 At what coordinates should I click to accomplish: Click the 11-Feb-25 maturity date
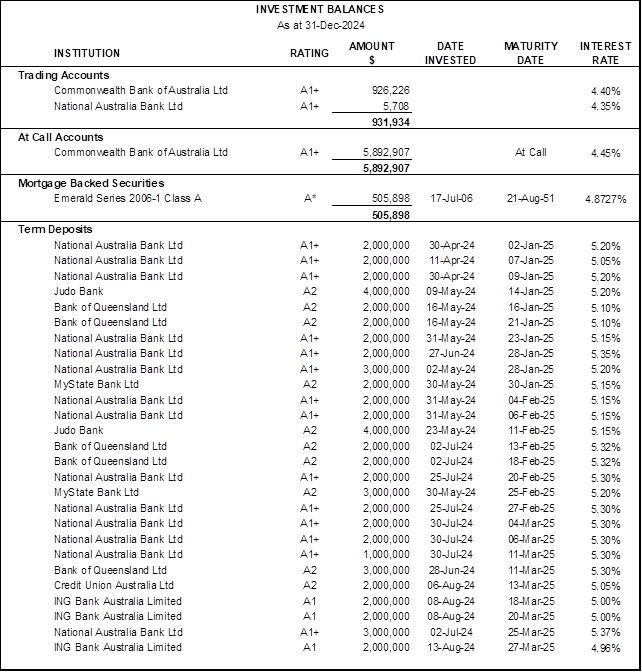[x=531, y=430]
